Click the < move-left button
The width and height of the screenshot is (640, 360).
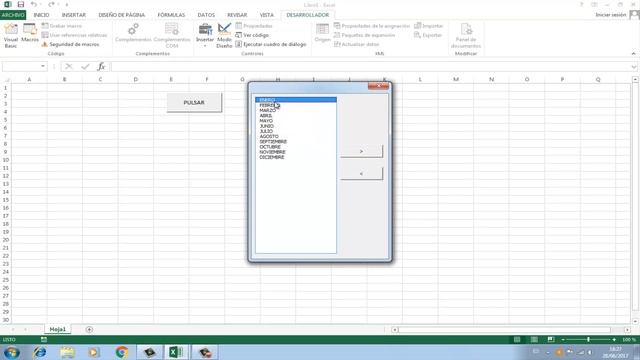(361, 174)
